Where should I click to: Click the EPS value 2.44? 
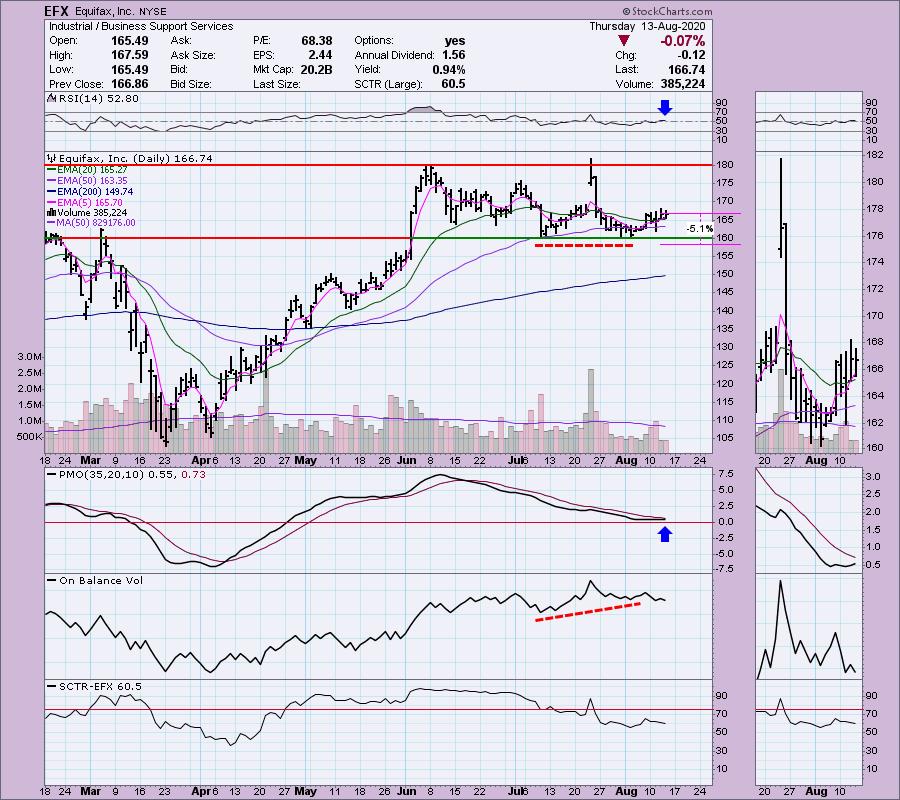pyautogui.click(x=320, y=55)
